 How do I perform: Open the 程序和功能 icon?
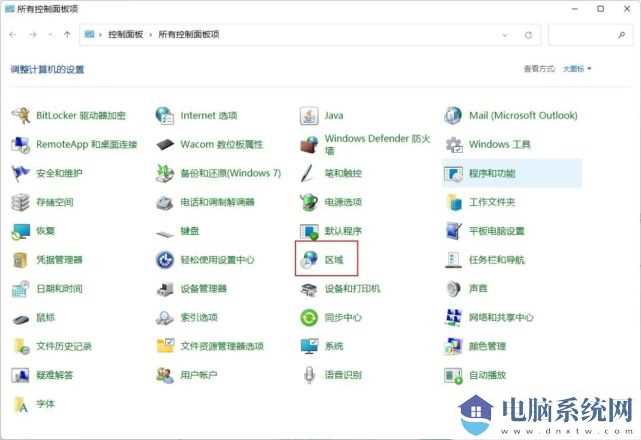click(453, 174)
